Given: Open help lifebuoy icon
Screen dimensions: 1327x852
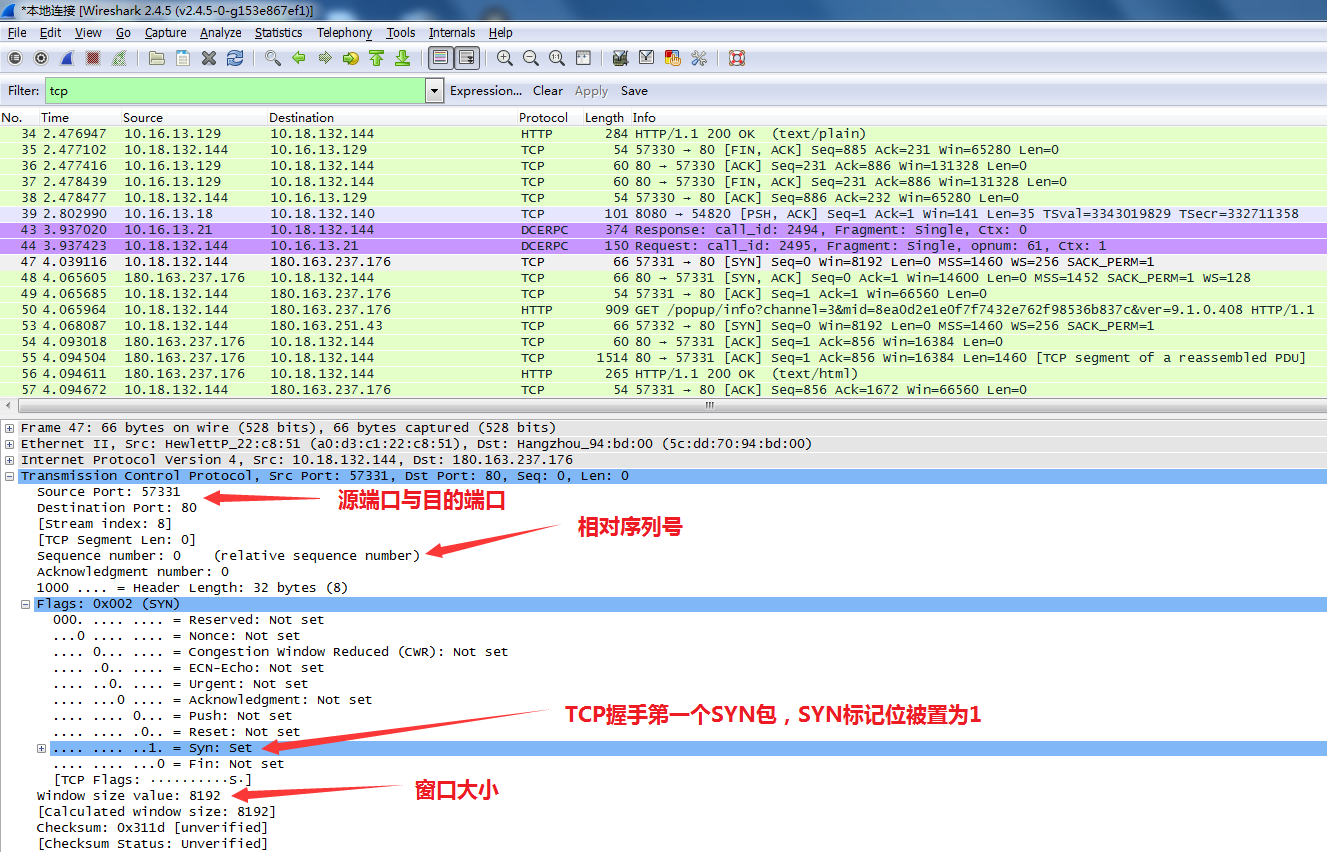Looking at the screenshot, I should pos(737,58).
